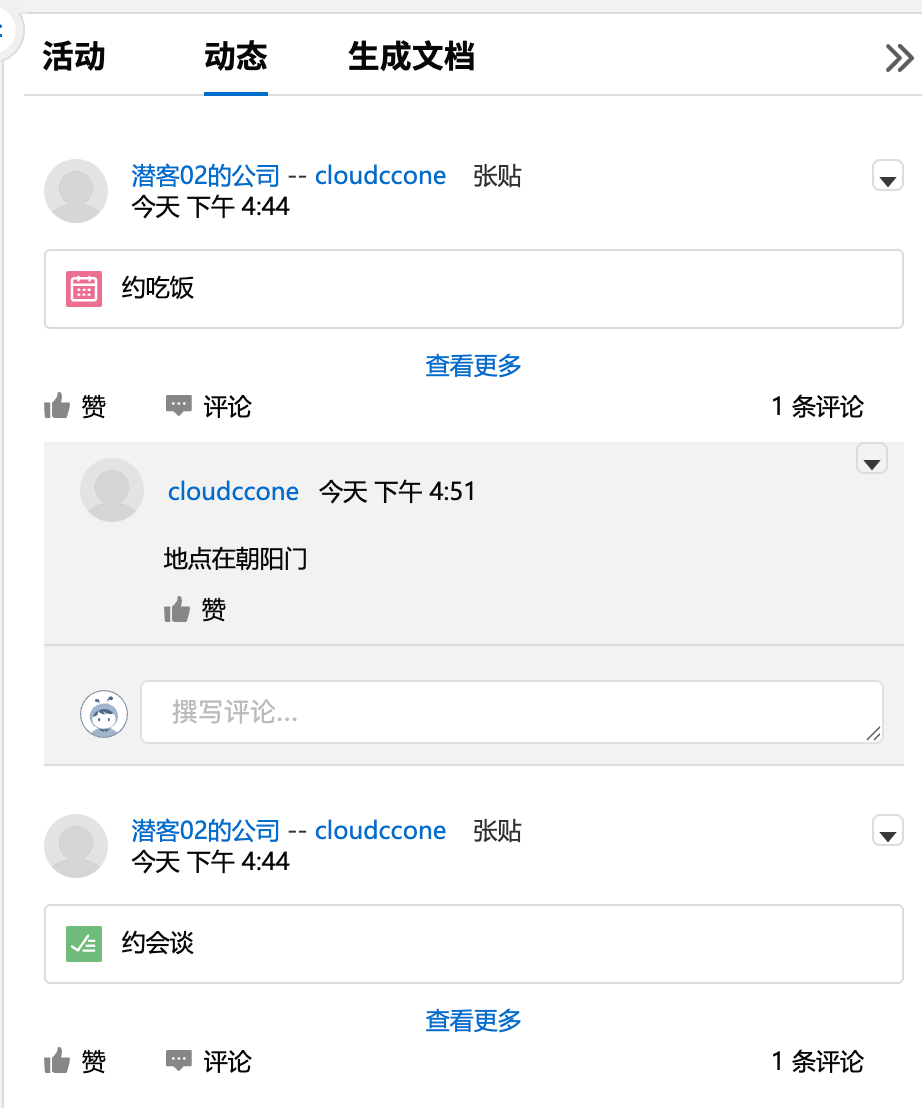
Task: Click the 撰写评论 comment input field
Action: point(511,713)
